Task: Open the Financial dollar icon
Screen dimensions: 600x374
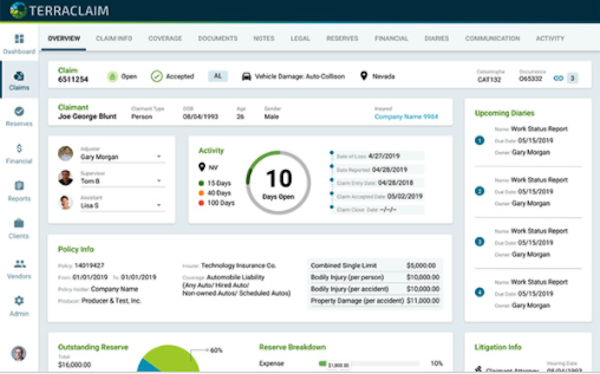Action: 19,148
